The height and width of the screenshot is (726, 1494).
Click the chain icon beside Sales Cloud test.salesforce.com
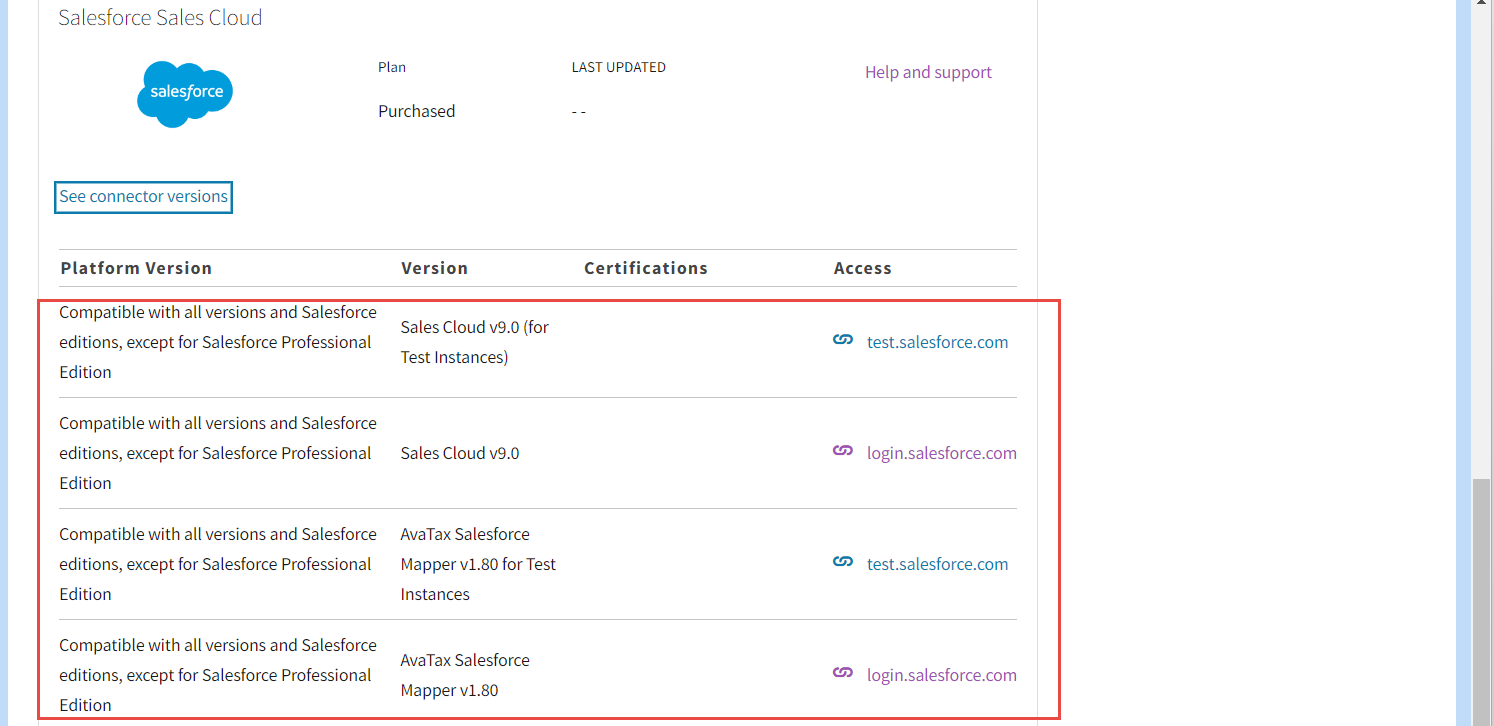coord(843,341)
